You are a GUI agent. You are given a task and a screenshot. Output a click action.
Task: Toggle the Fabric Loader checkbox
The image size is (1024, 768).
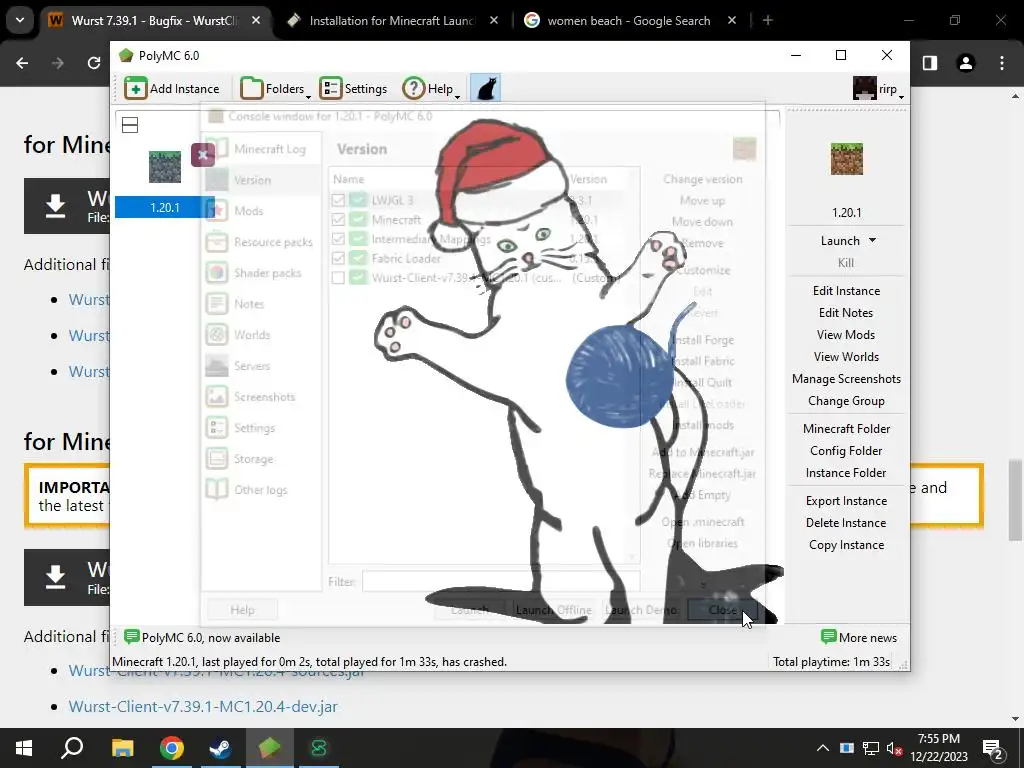click(338, 259)
